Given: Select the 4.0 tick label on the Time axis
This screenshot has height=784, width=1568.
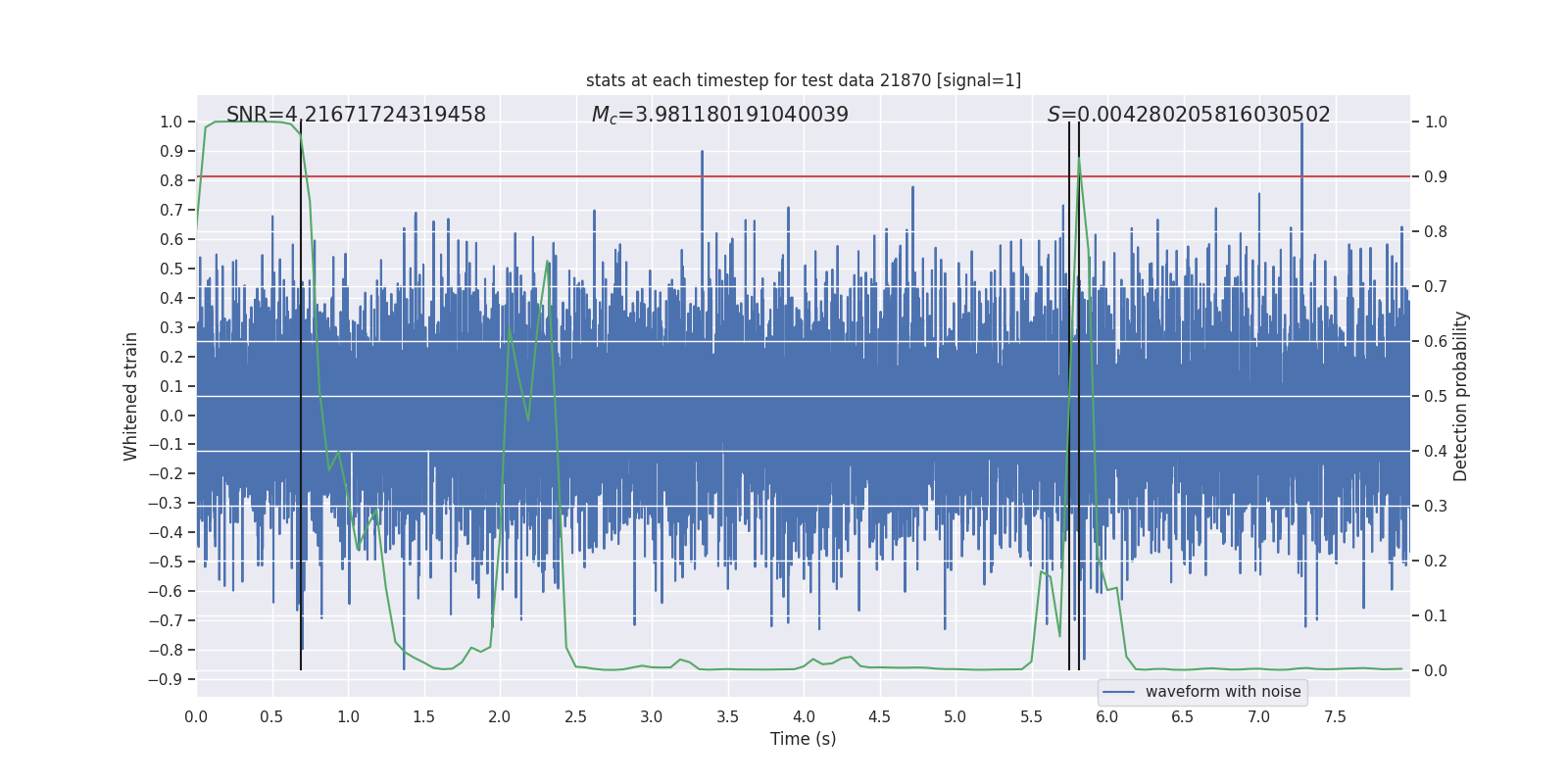Looking at the screenshot, I should (x=804, y=716).
